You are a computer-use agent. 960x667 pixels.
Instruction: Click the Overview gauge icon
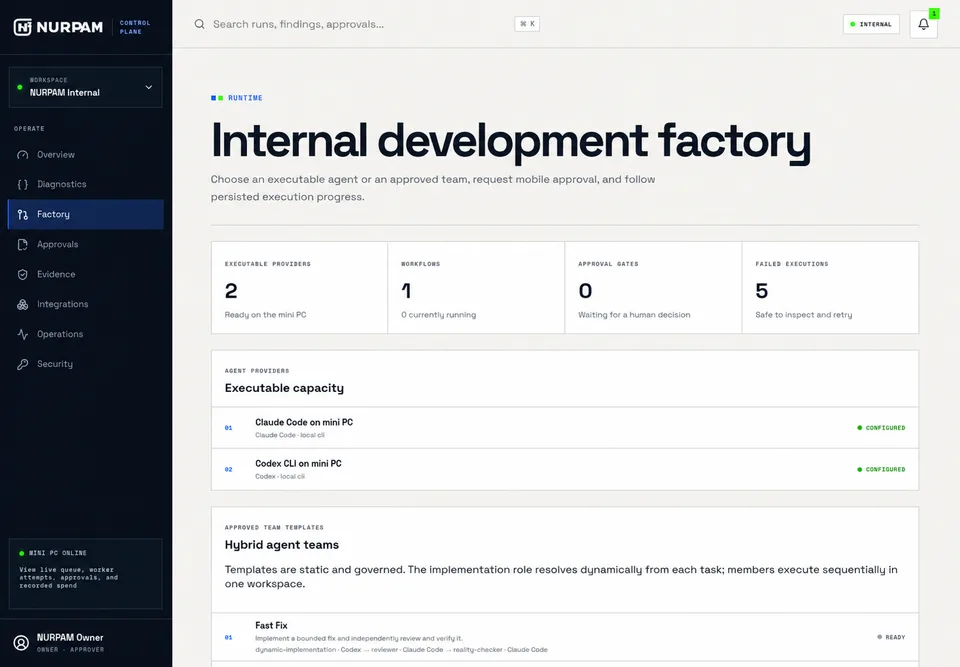[x=23, y=155]
